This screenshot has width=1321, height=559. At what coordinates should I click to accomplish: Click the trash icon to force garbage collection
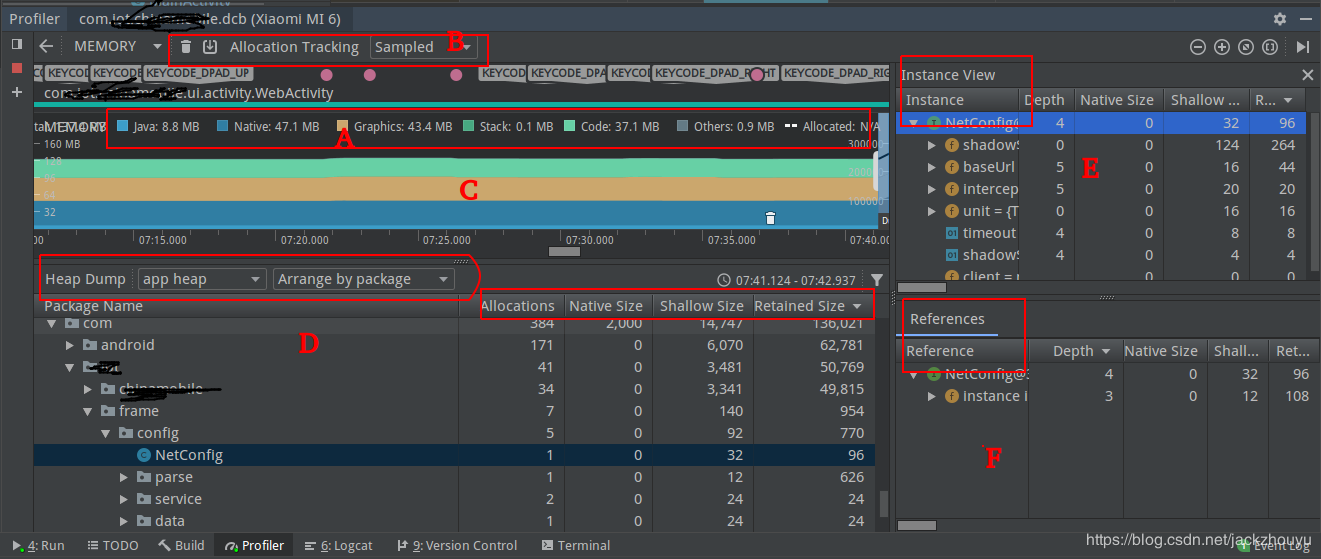[186, 47]
